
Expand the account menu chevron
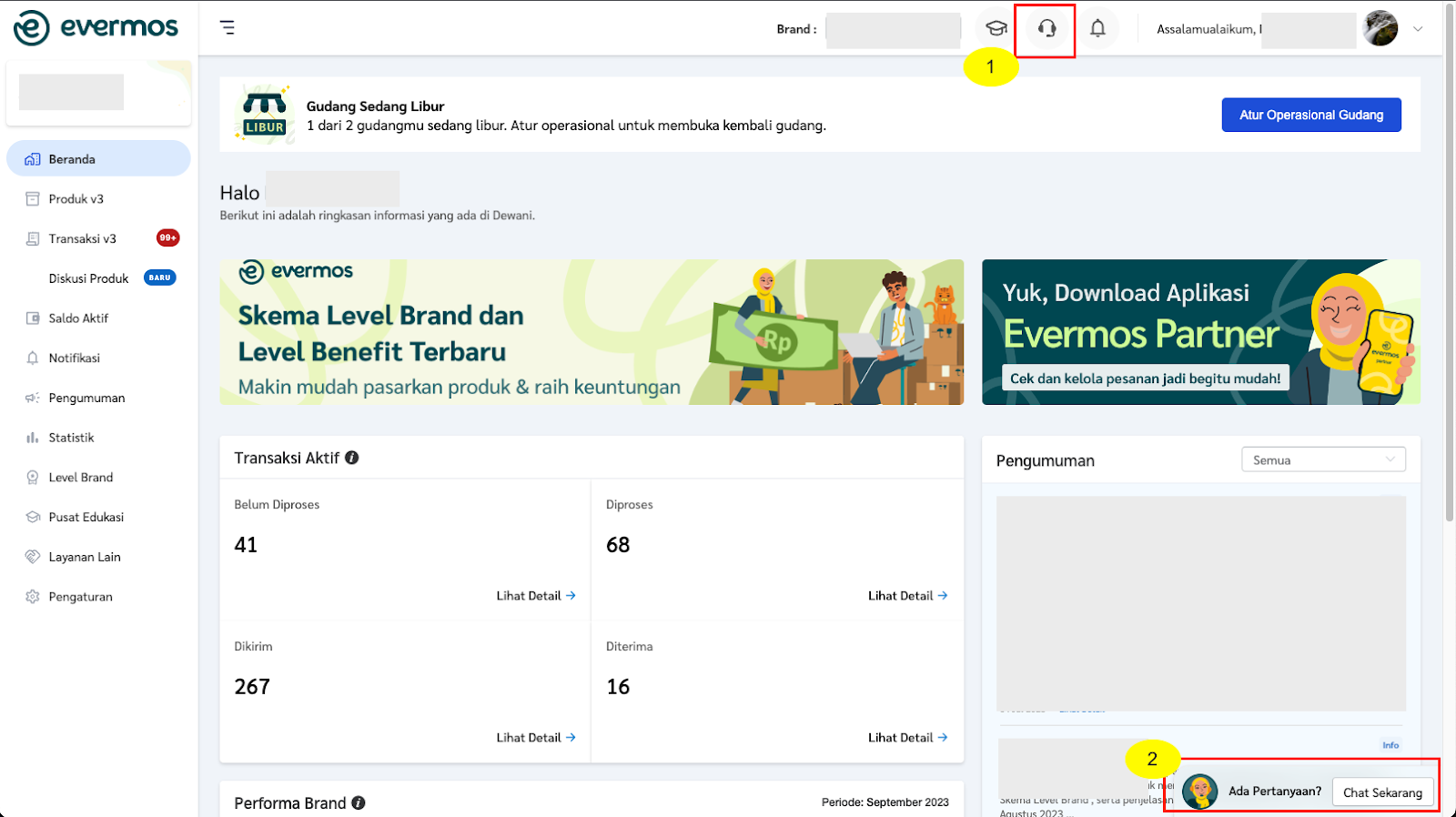pos(1418,29)
